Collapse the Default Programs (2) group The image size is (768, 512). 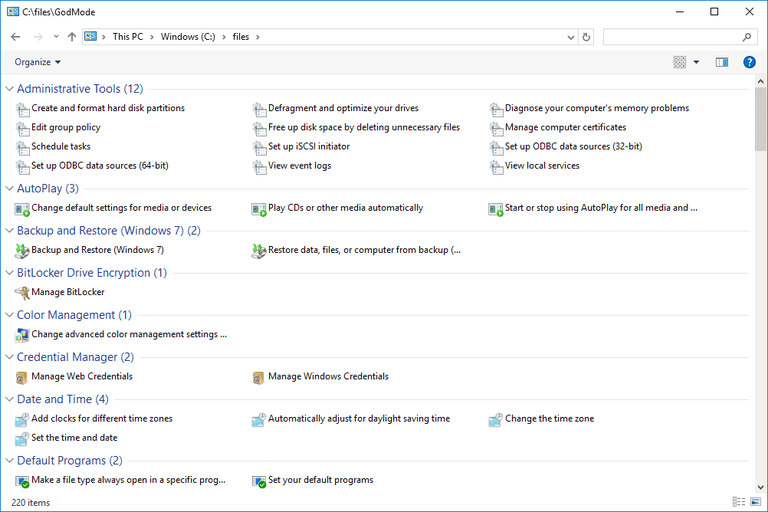coord(9,461)
